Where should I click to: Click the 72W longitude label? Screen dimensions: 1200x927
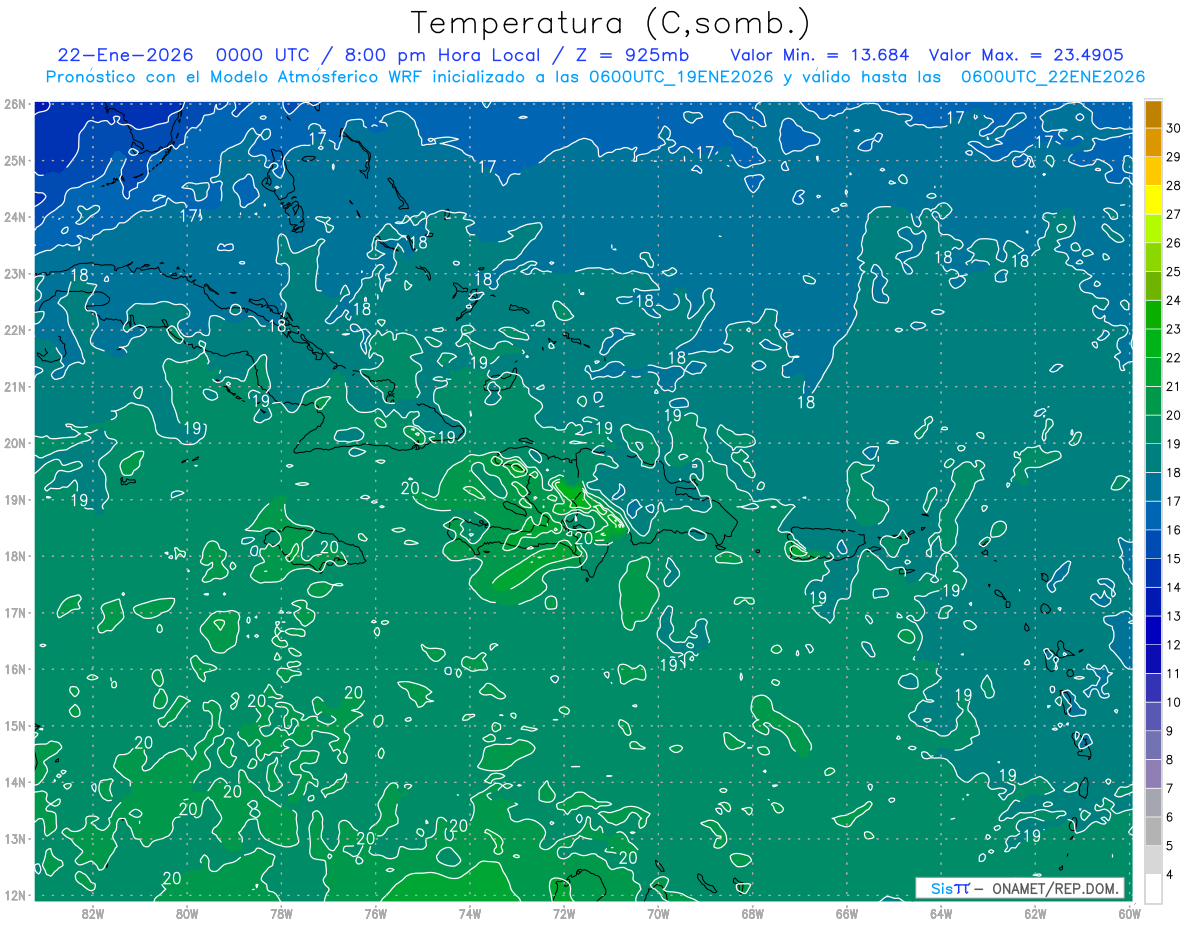click(x=564, y=913)
